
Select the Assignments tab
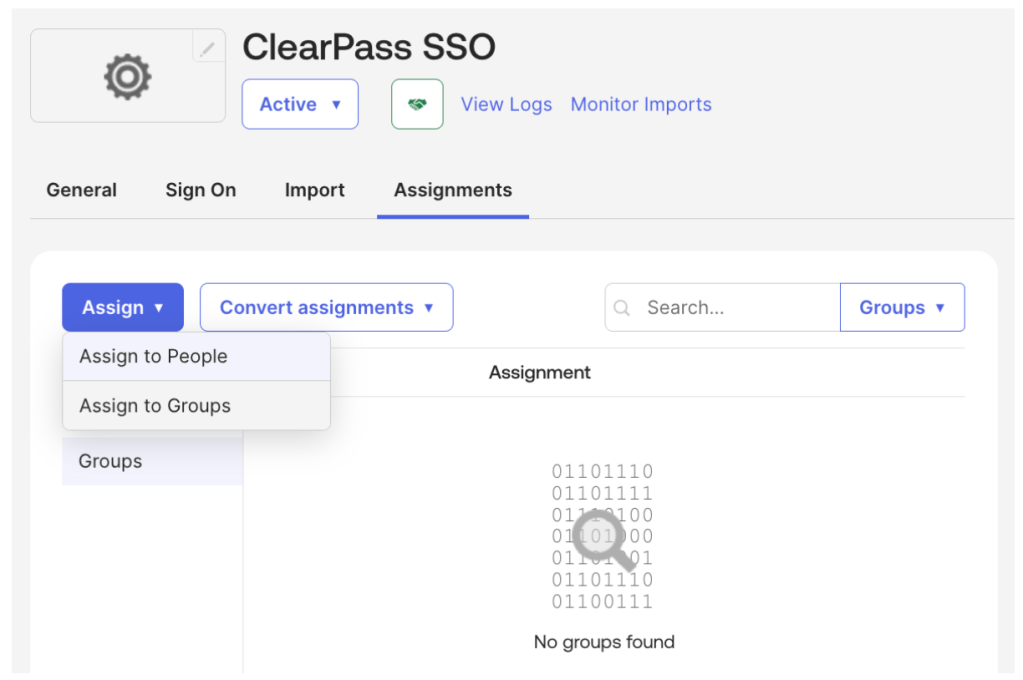pyautogui.click(x=452, y=190)
